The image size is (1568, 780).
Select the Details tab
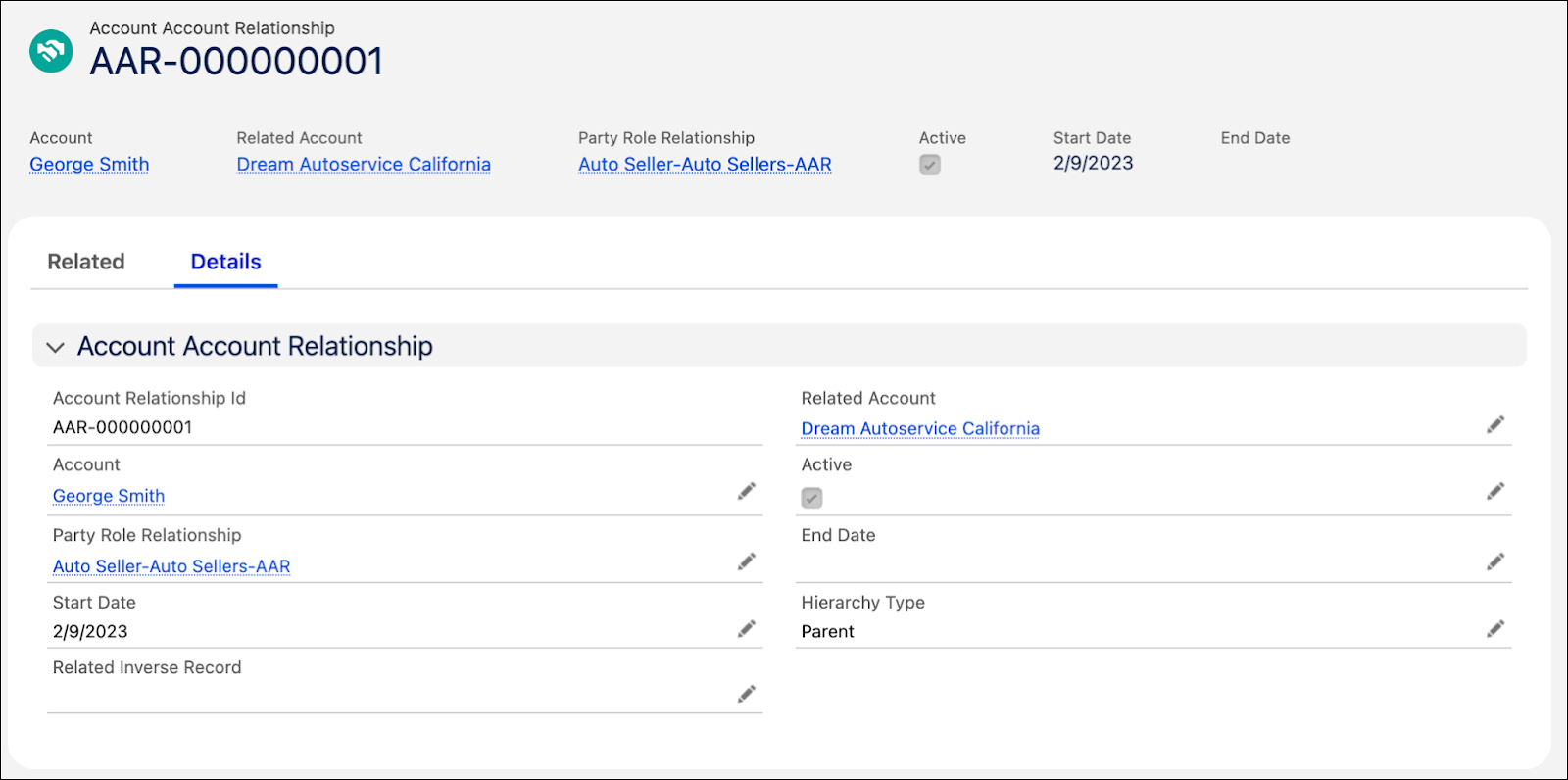225,262
